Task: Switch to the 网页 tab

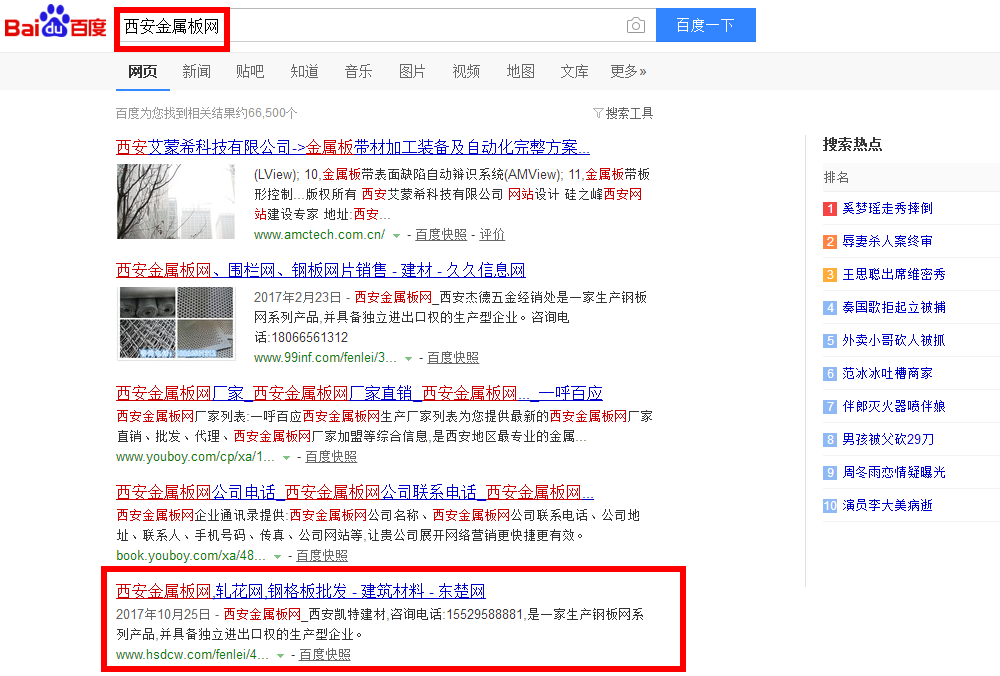Action: 142,71
